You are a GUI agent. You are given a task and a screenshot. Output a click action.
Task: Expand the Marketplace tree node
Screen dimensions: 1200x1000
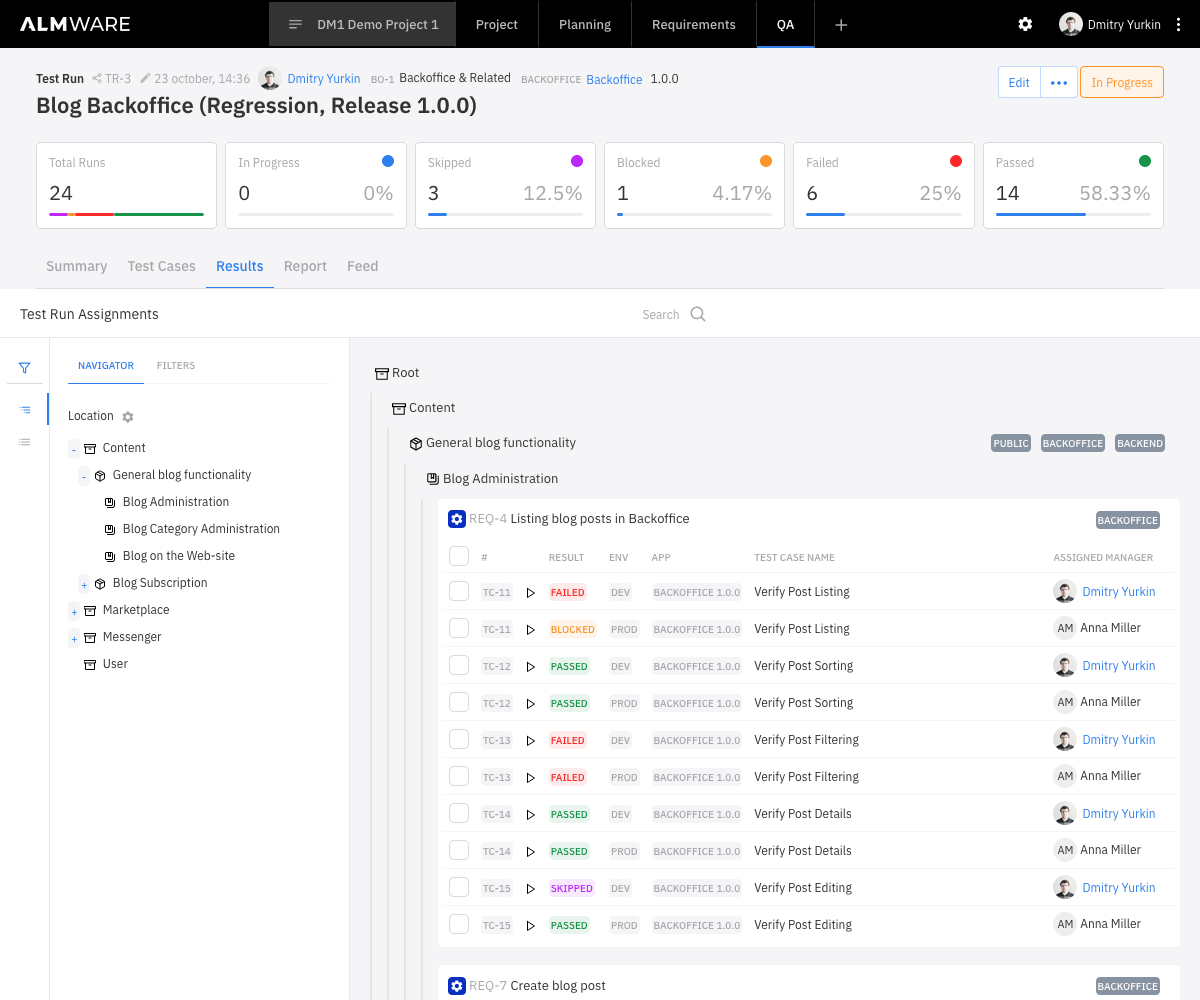coord(74,611)
